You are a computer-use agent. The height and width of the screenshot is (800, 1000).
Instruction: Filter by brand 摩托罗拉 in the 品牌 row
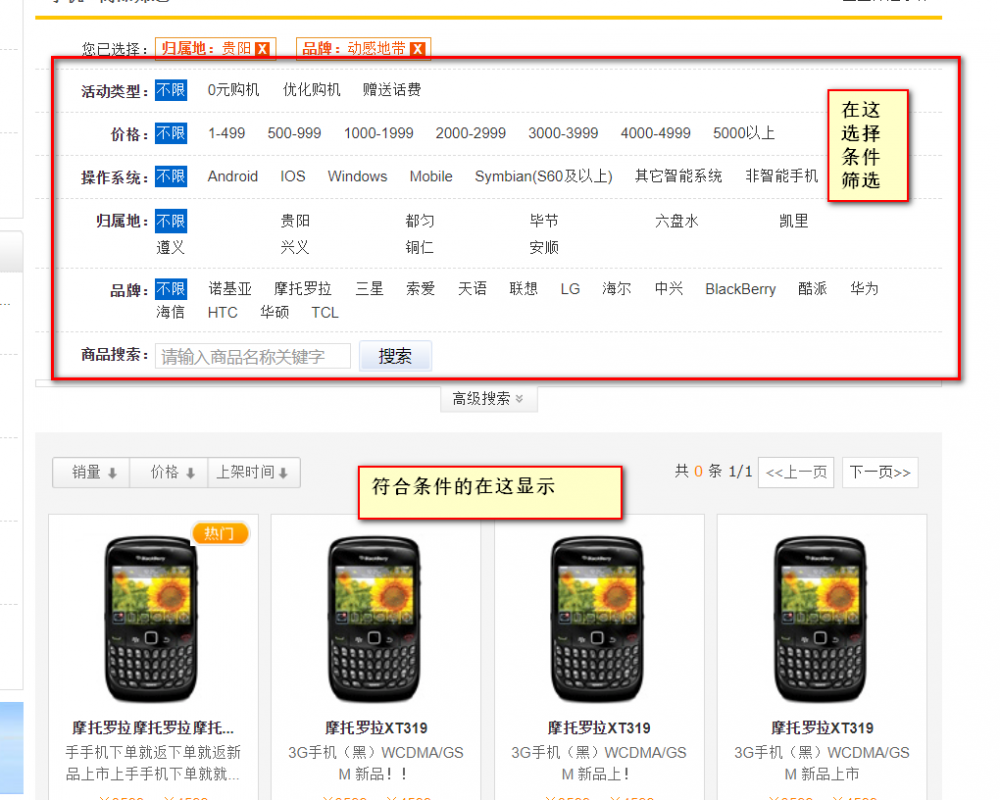point(303,289)
